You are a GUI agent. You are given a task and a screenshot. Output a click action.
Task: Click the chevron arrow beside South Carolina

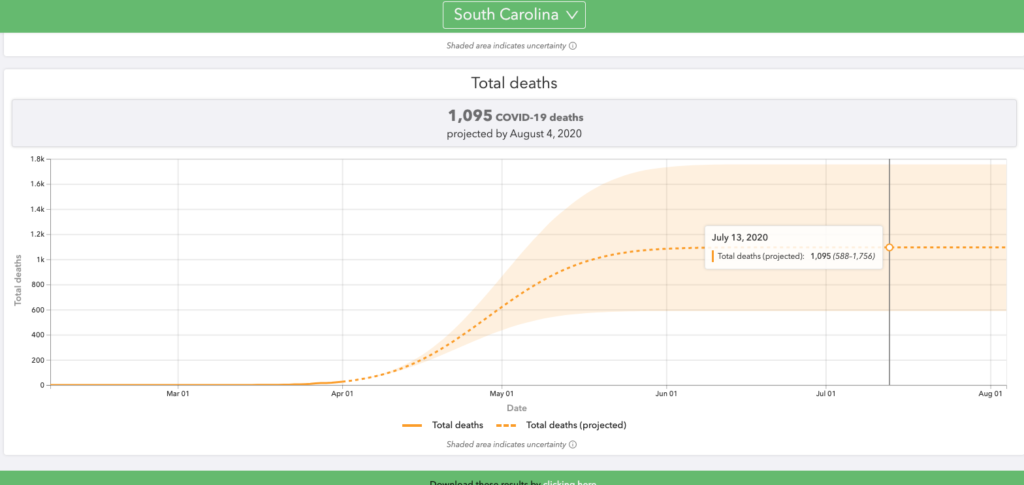[x=571, y=15]
